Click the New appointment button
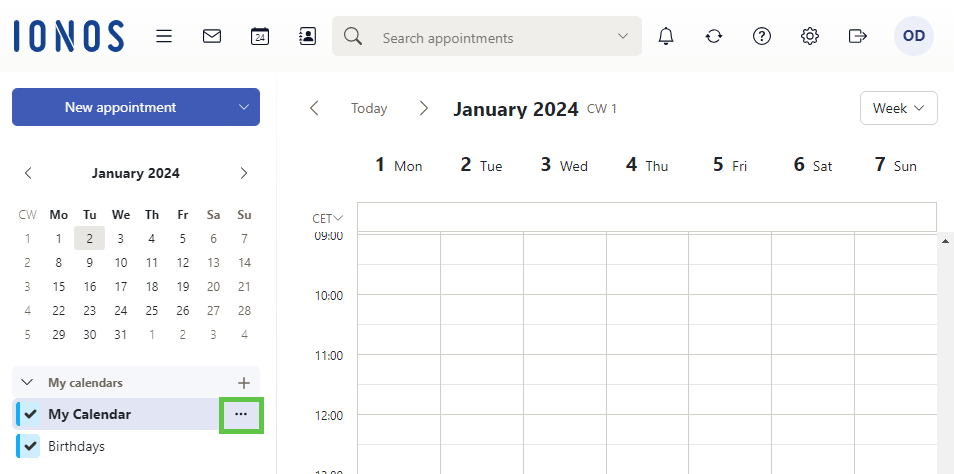954x474 pixels. point(120,107)
